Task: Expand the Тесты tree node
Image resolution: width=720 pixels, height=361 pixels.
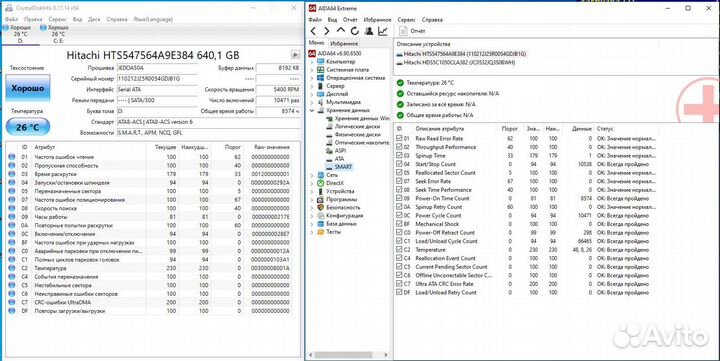Action: (312, 232)
